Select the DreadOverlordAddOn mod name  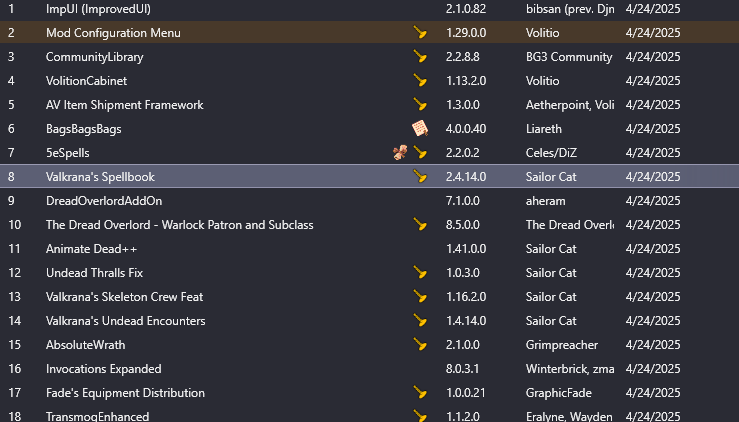[105, 201]
